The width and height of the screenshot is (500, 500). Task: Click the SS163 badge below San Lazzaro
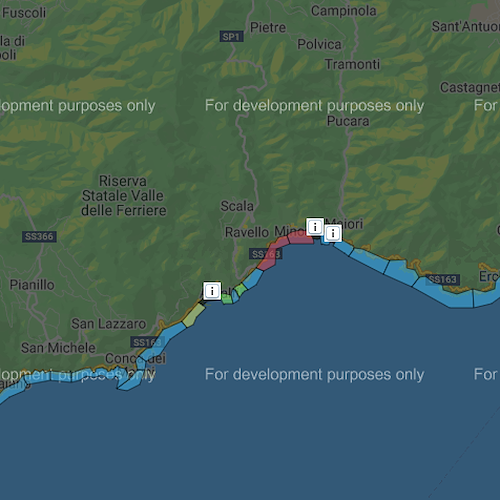147,342
